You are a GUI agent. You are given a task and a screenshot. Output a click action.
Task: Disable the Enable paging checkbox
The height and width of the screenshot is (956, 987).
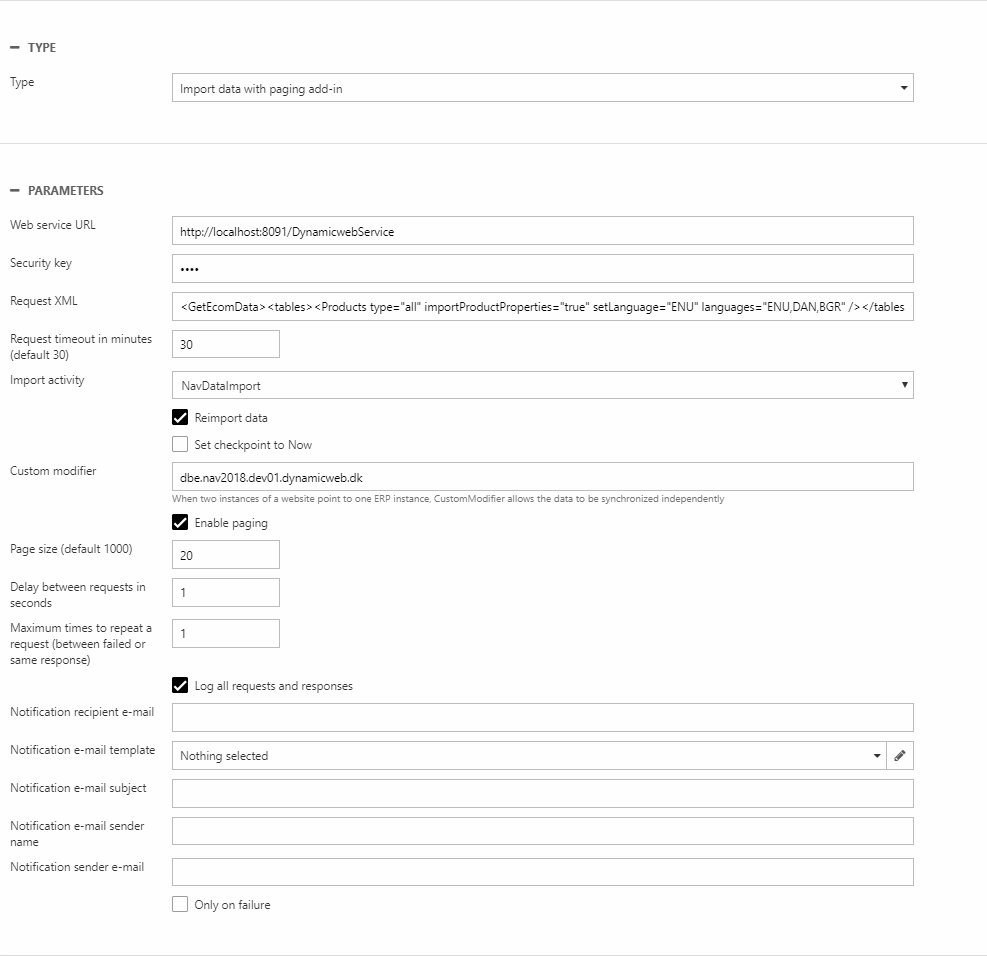pyautogui.click(x=180, y=523)
